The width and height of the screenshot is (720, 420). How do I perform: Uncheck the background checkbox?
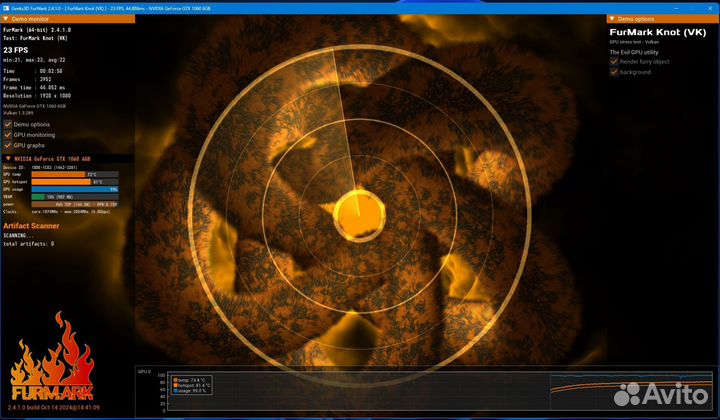pyautogui.click(x=614, y=72)
